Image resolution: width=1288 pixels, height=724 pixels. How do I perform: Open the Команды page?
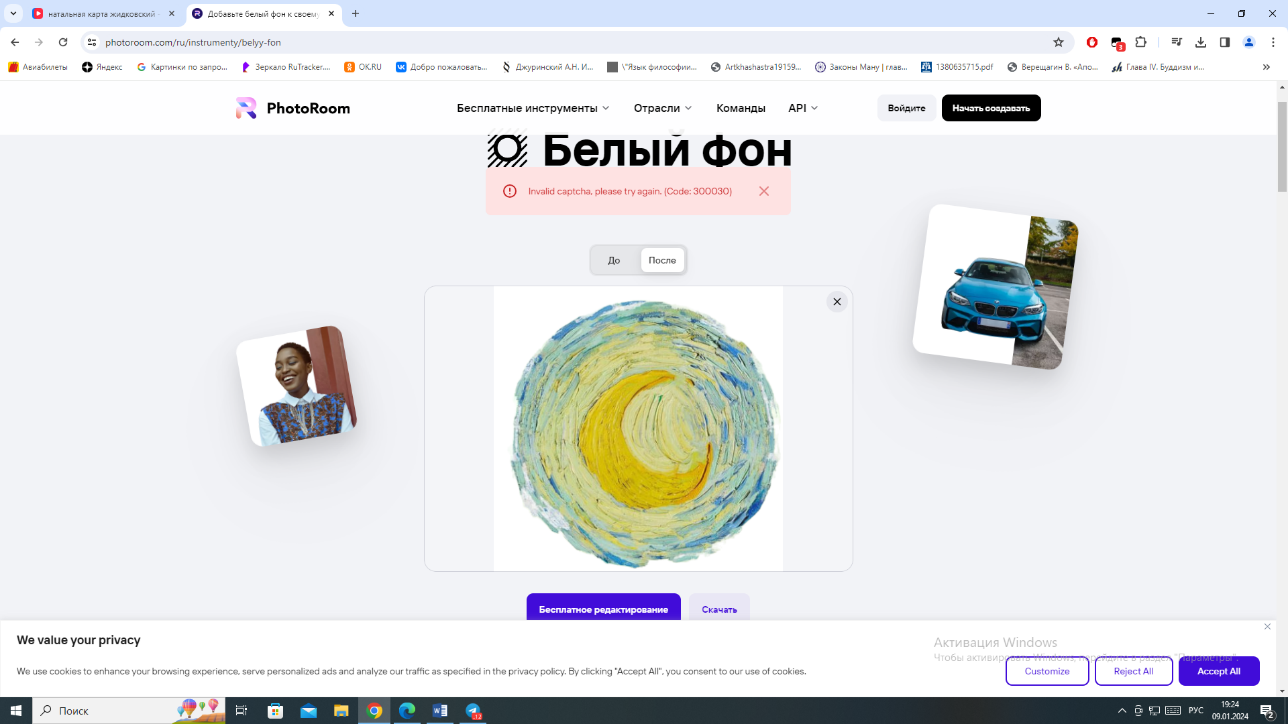(x=741, y=108)
